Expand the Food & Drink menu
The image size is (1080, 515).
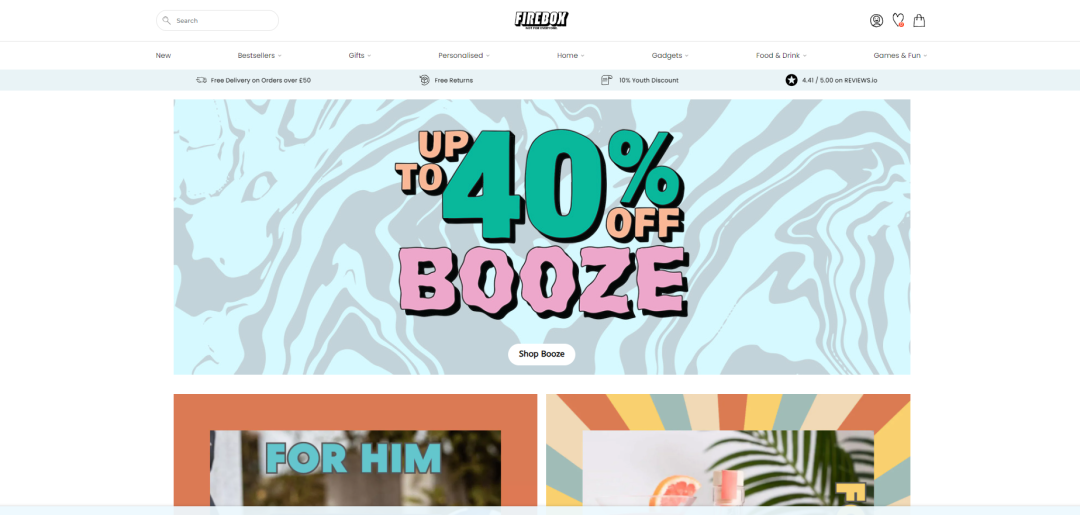click(781, 56)
